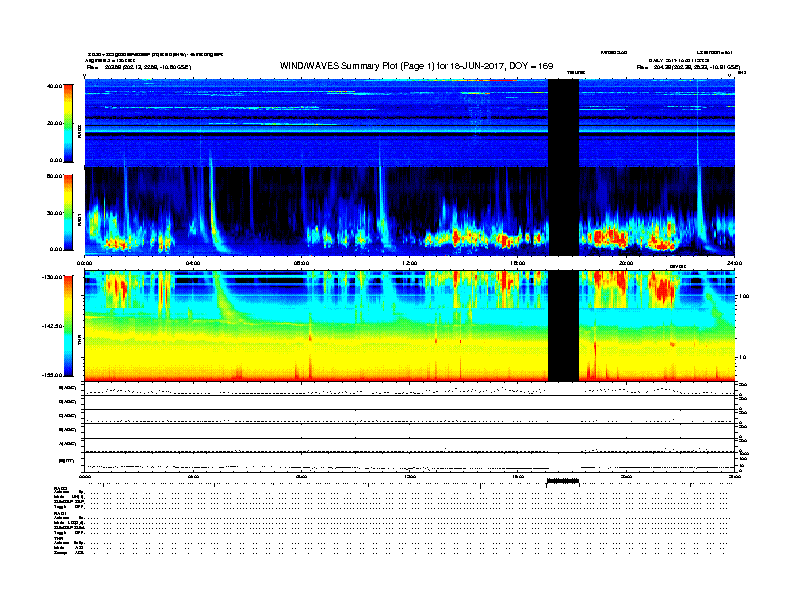Click the 100 label on TNR right axis

(x=744, y=296)
